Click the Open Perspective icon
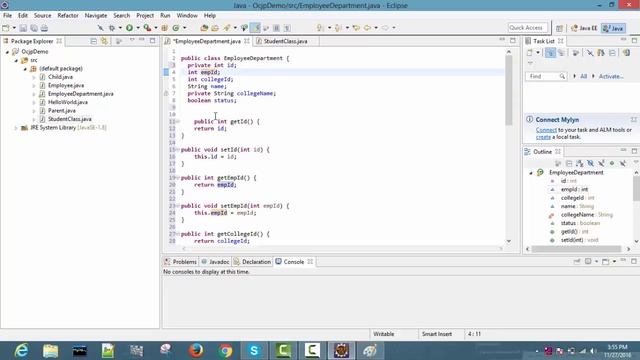 pos(559,28)
